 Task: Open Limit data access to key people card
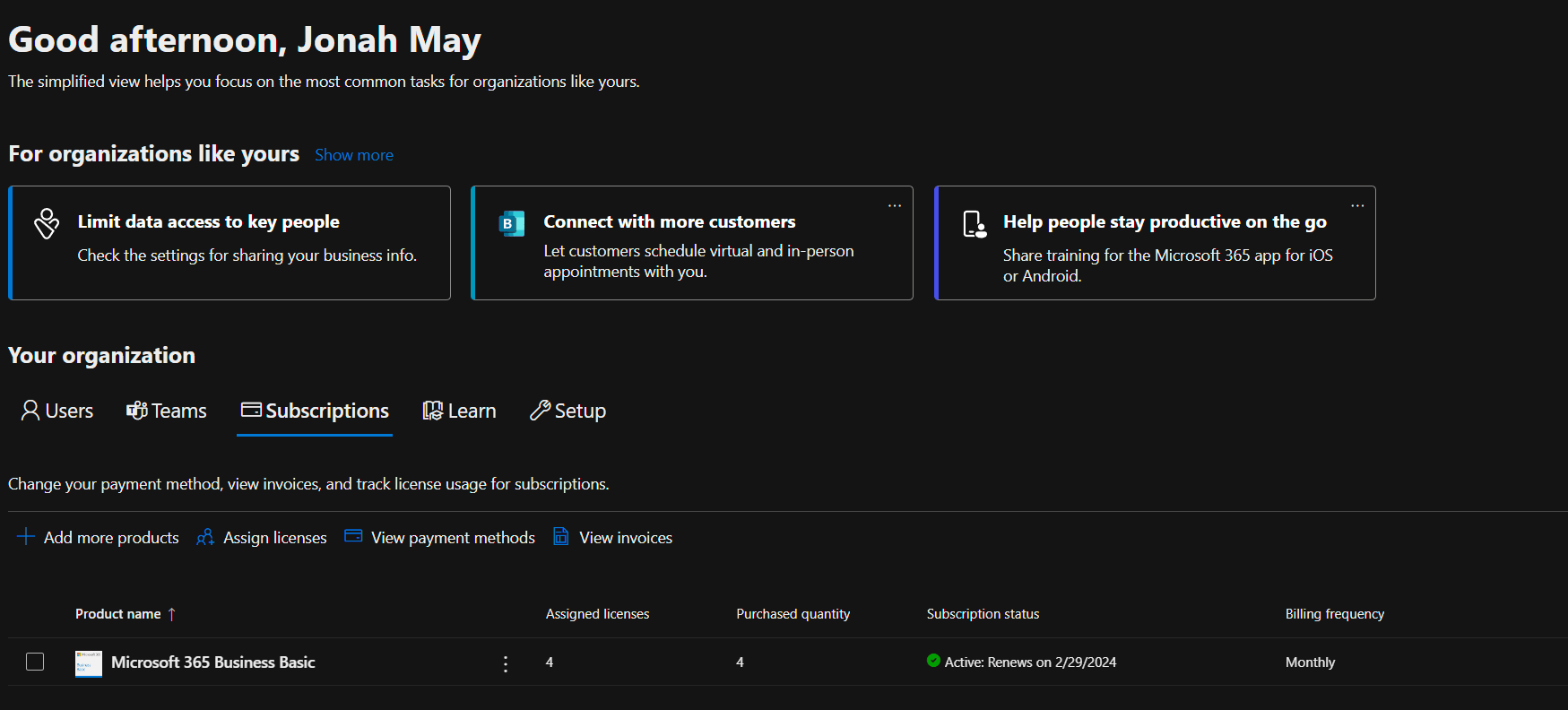[x=230, y=243]
